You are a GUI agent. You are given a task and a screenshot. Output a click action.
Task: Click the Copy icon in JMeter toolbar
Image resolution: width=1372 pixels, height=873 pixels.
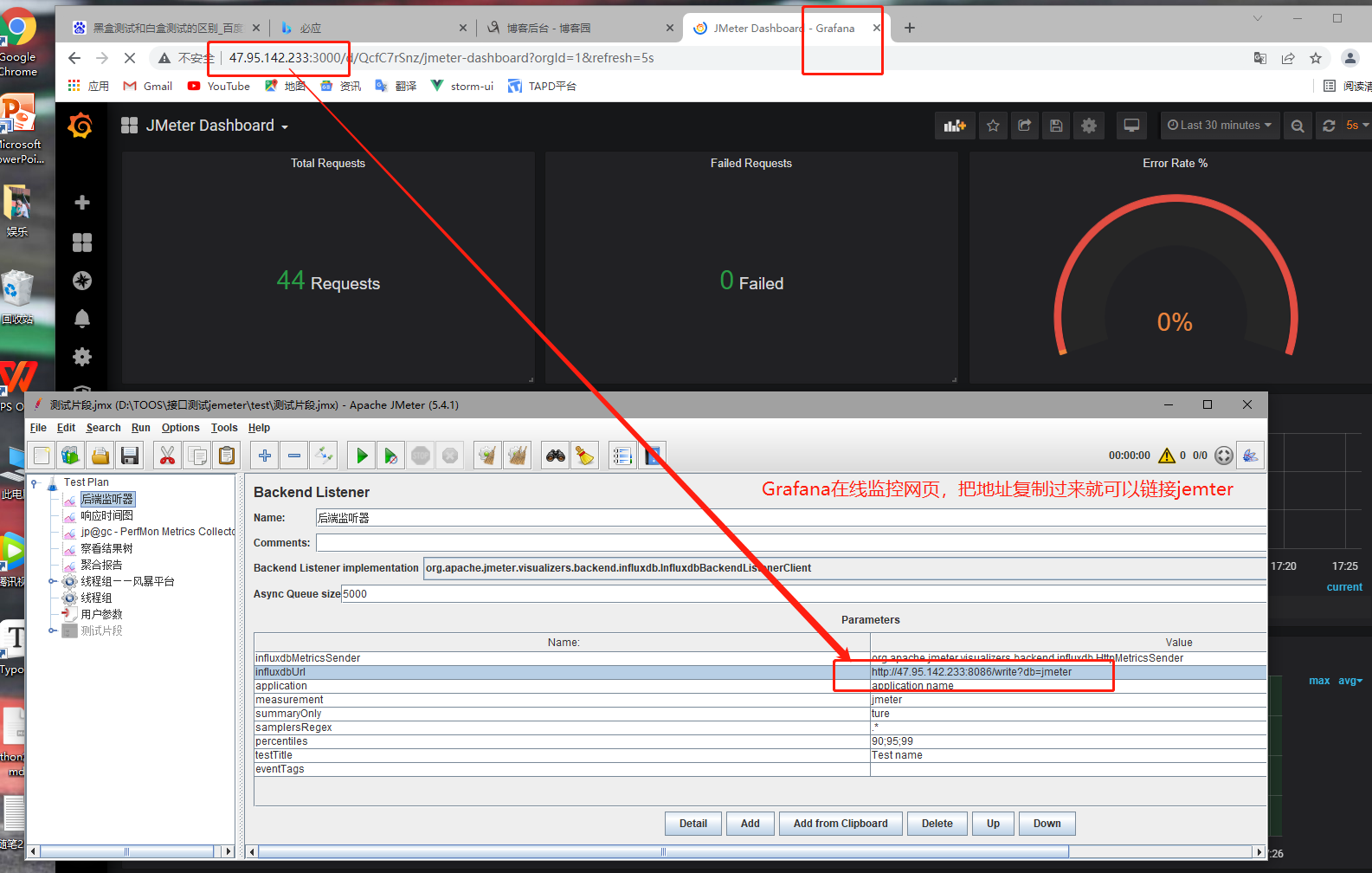tap(197, 456)
